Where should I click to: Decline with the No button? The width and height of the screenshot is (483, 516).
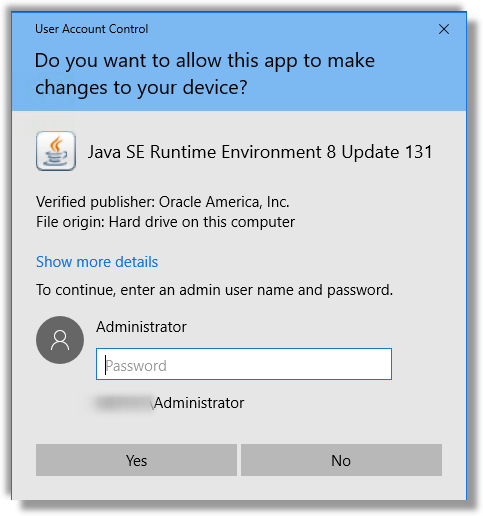pyautogui.click(x=341, y=460)
